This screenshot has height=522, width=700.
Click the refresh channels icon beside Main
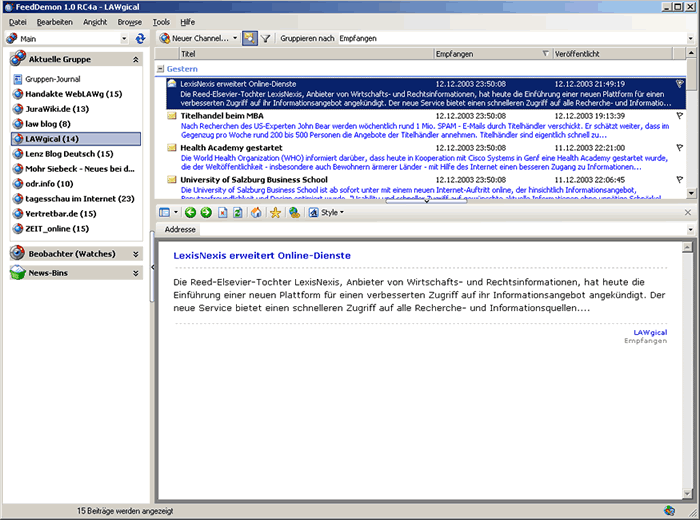coord(140,38)
